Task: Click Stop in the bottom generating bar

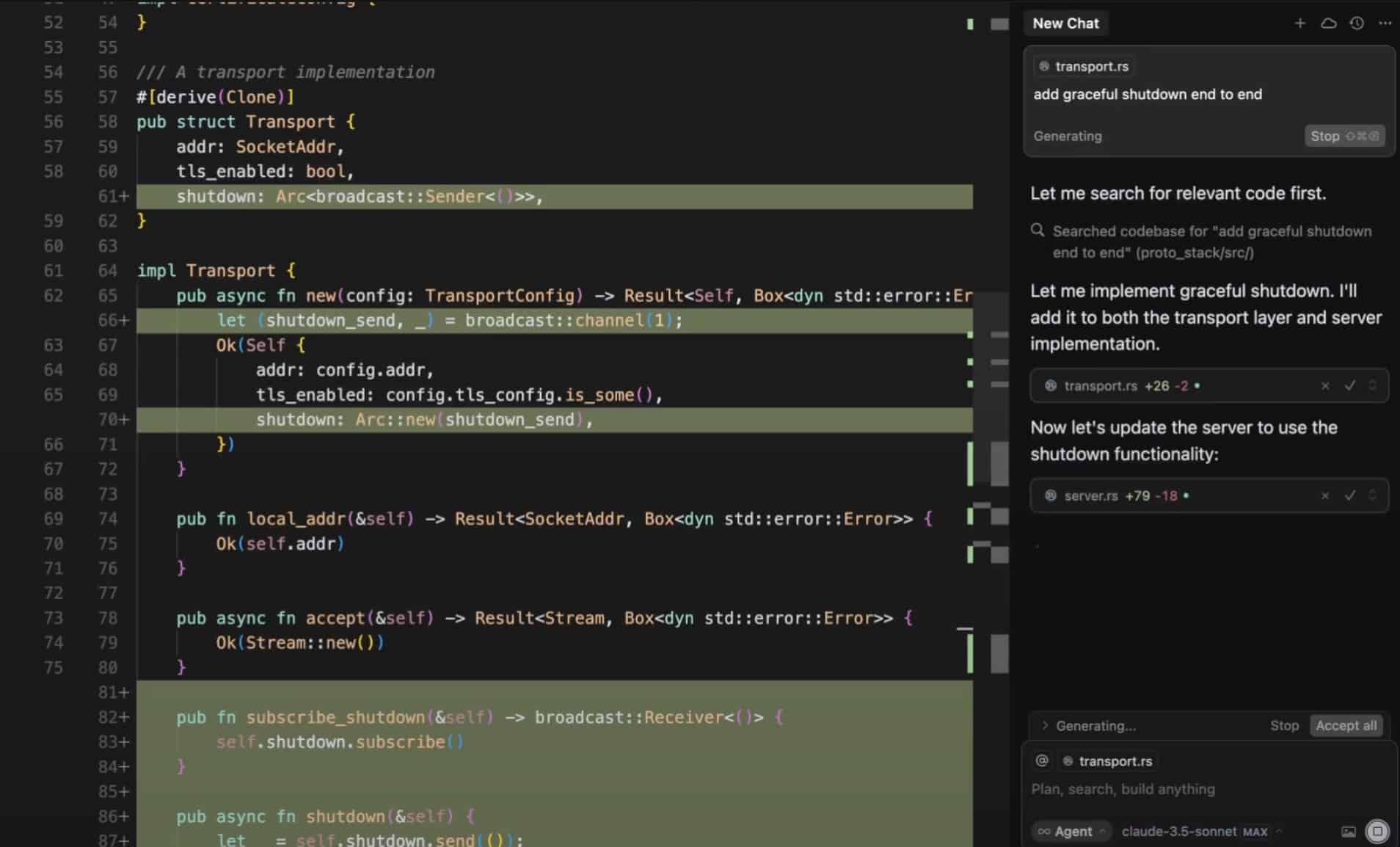Action: (x=1284, y=726)
